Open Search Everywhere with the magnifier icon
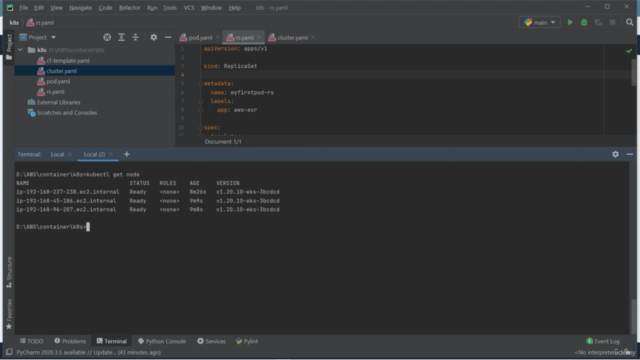Screen dimensions: 640x360 pos(629,22)
